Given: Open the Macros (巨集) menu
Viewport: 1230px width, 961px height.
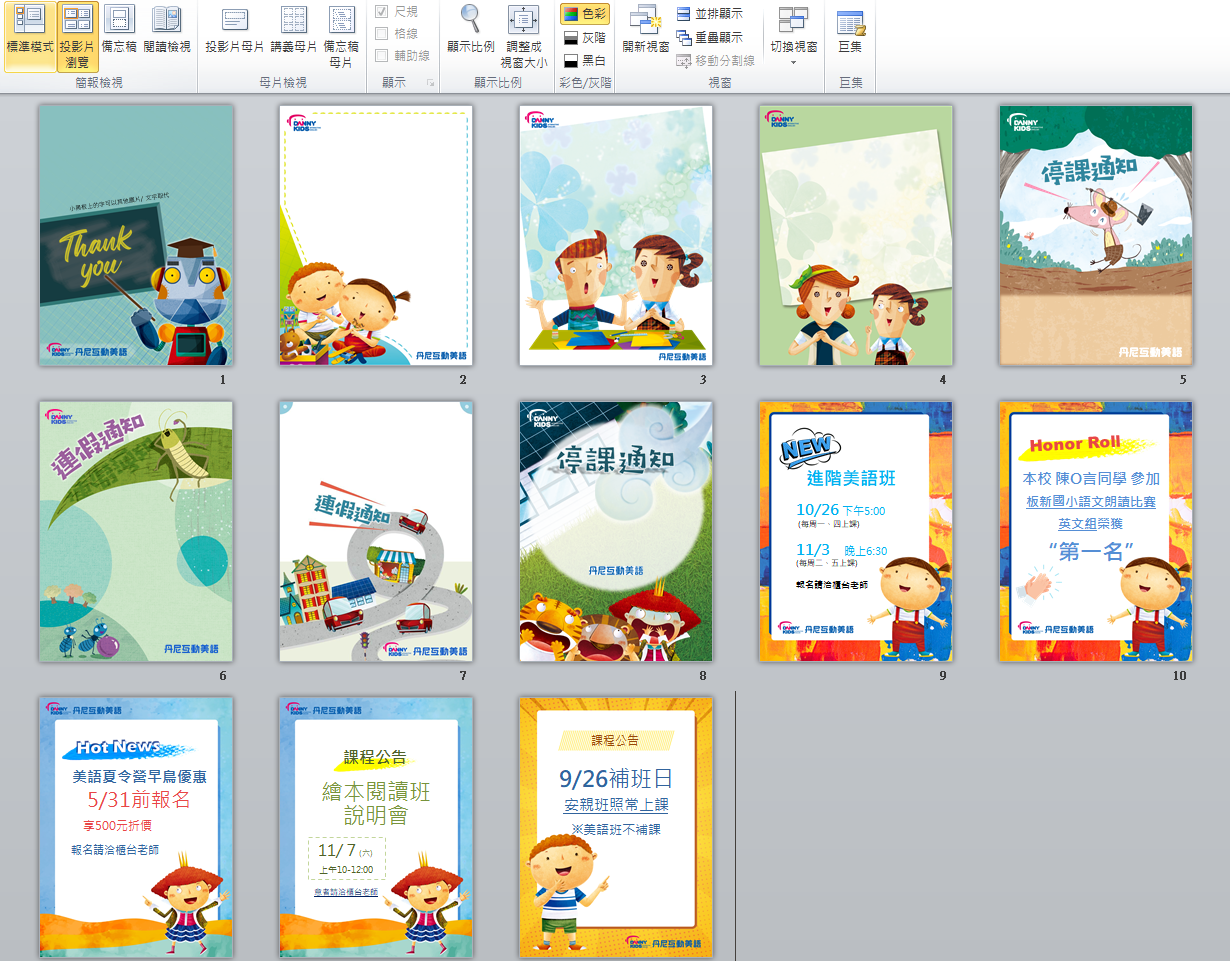Looking at the screenshot, I should pos(850,30).
